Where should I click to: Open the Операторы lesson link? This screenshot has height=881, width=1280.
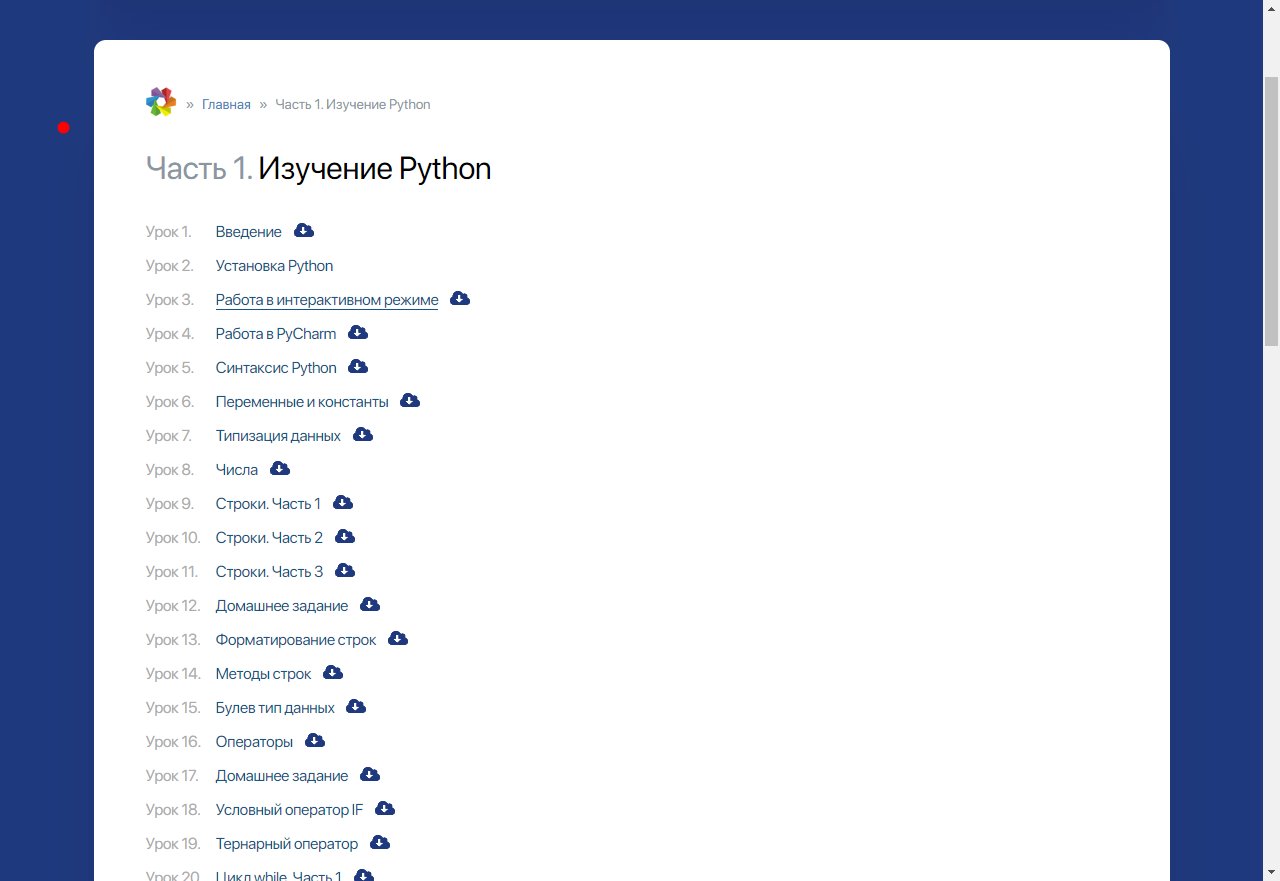254,742
